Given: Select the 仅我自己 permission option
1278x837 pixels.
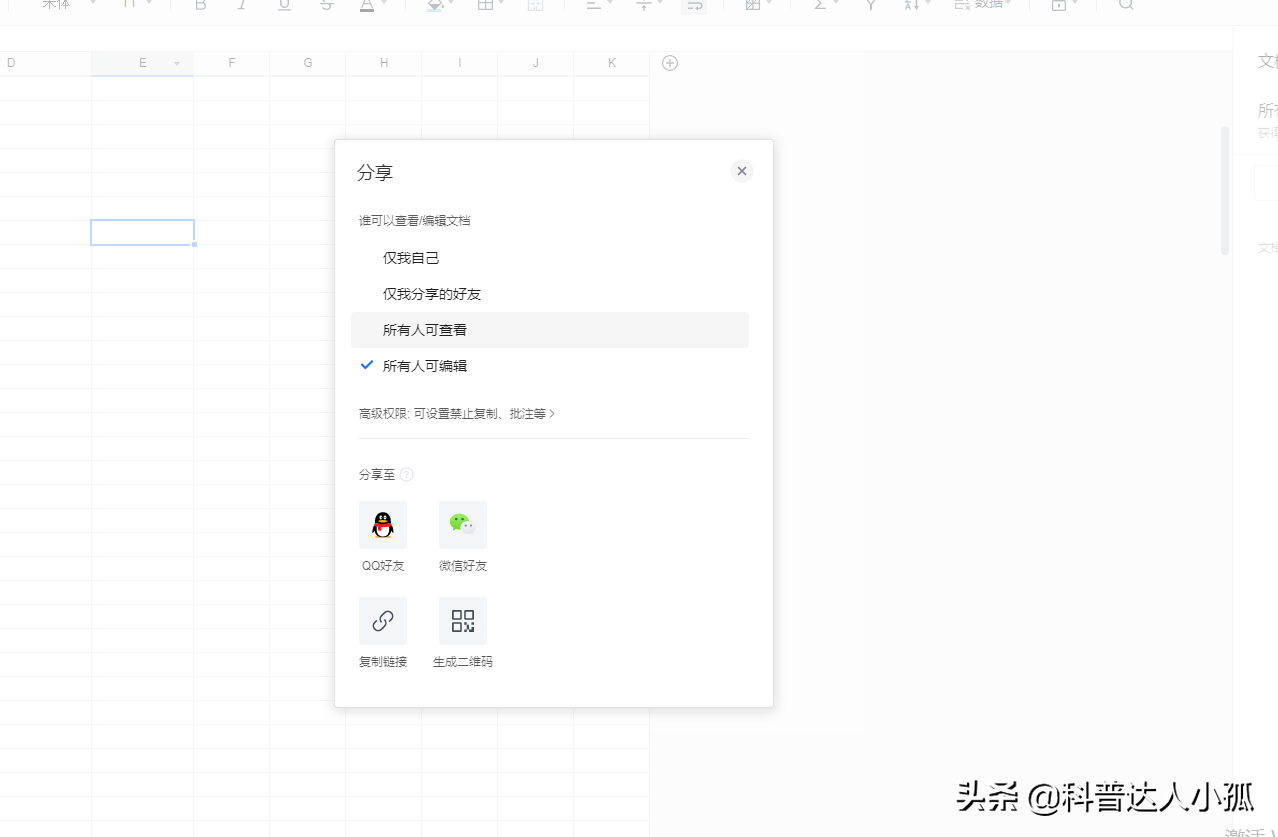Looking at the screenshot, I should 411,258.
